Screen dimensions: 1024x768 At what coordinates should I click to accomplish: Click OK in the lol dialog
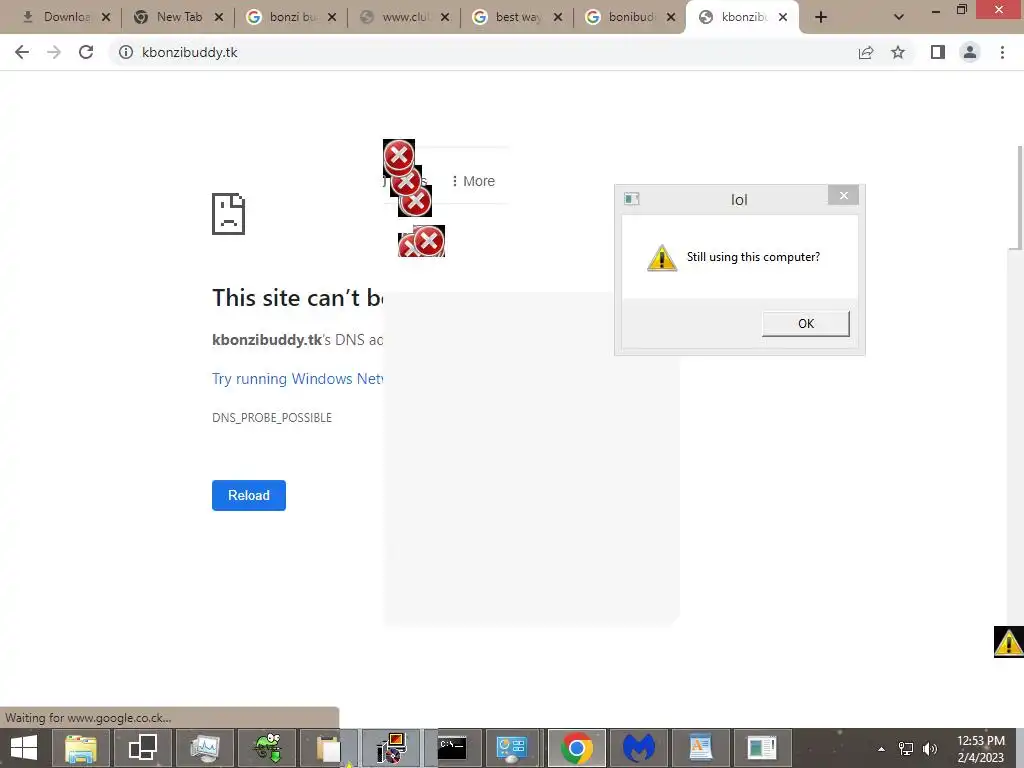(x=806, y=323)
